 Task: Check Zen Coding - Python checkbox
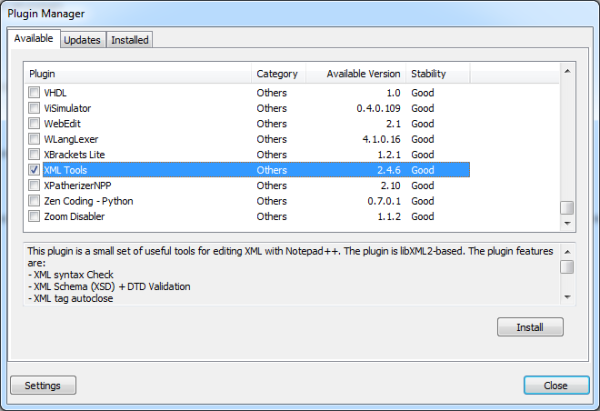click(34, 201)
